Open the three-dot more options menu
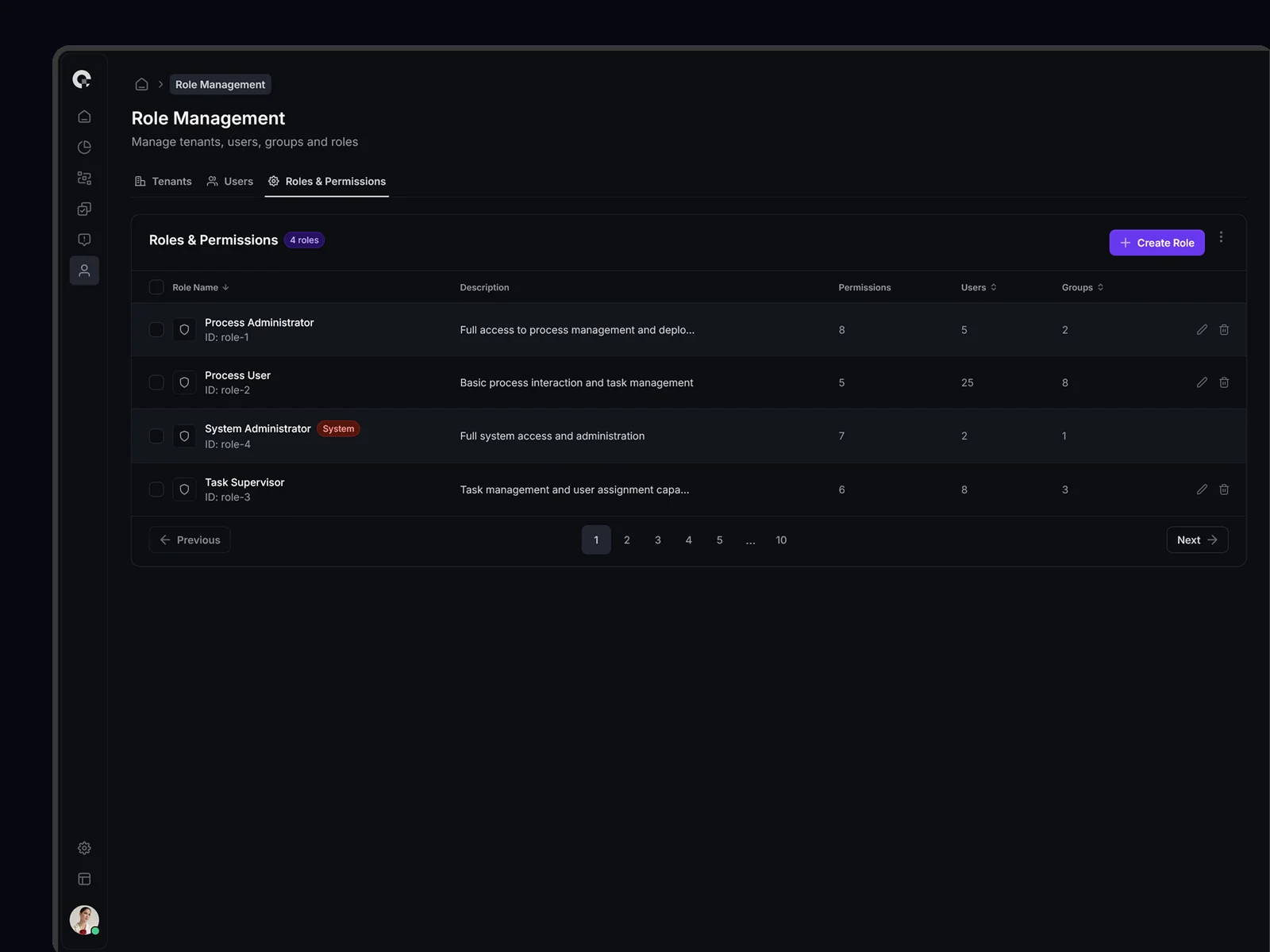 click(1221, 237)
